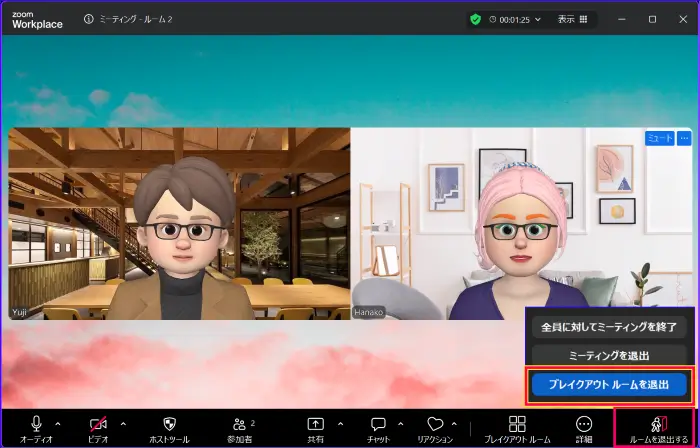Screen dimensions: 700x448
Task: Minimize the Zoom window
Action: click(x=621, y=19)
